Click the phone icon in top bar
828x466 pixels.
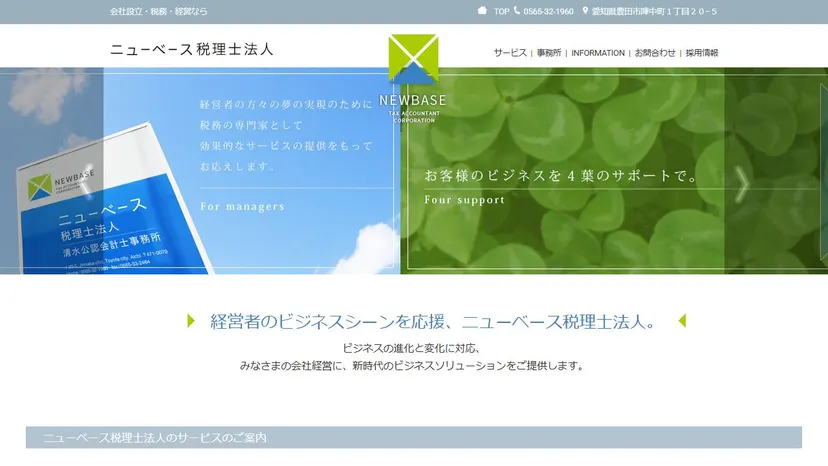click(517, 11)
